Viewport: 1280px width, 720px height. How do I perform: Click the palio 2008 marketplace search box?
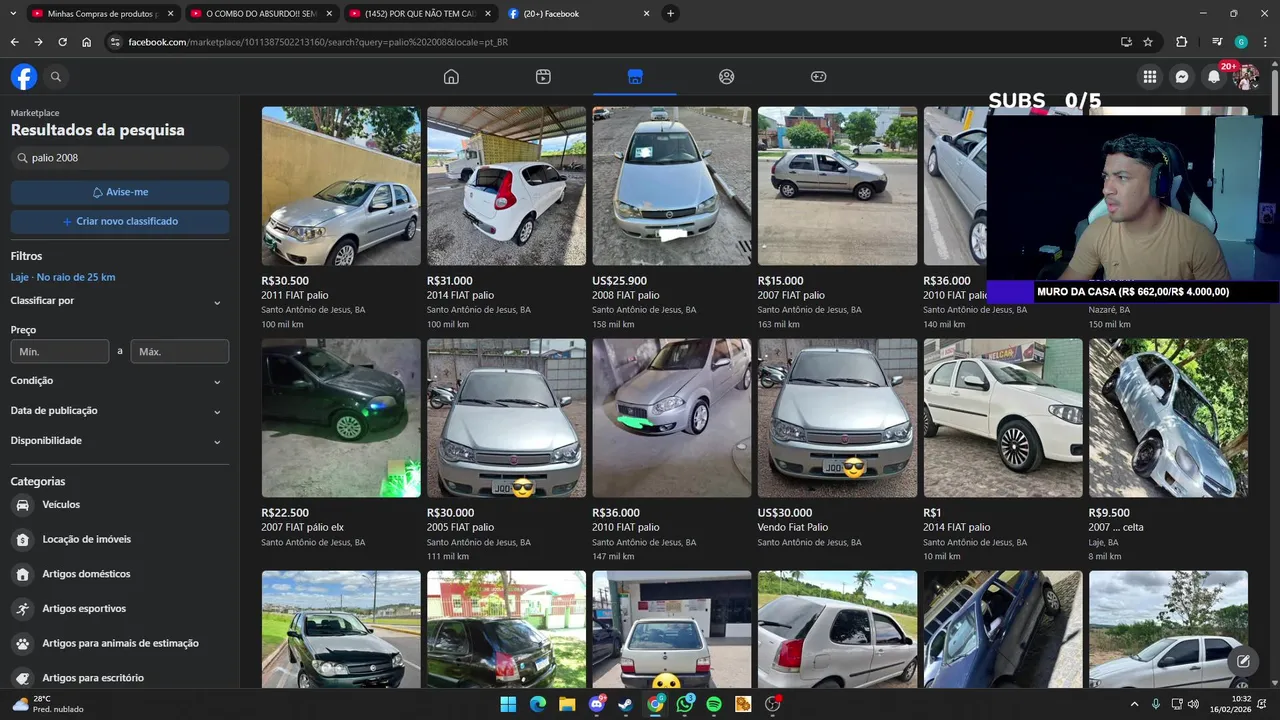click(x=120, y=158)
